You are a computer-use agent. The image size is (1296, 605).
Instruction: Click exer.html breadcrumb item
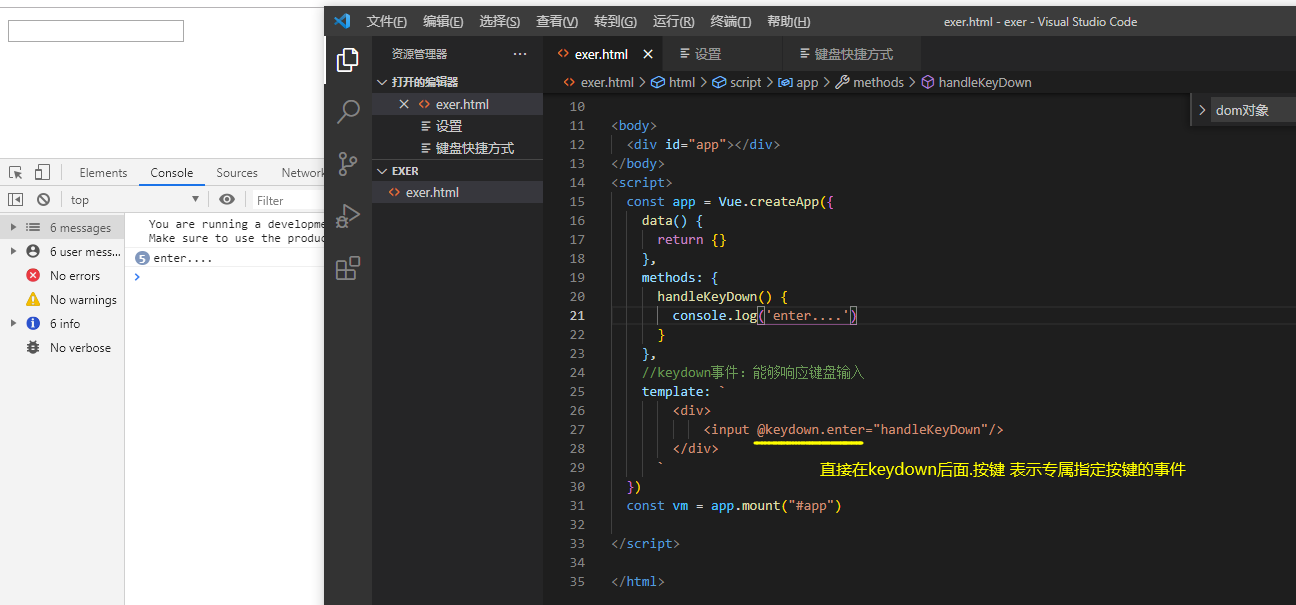point(599,83)
